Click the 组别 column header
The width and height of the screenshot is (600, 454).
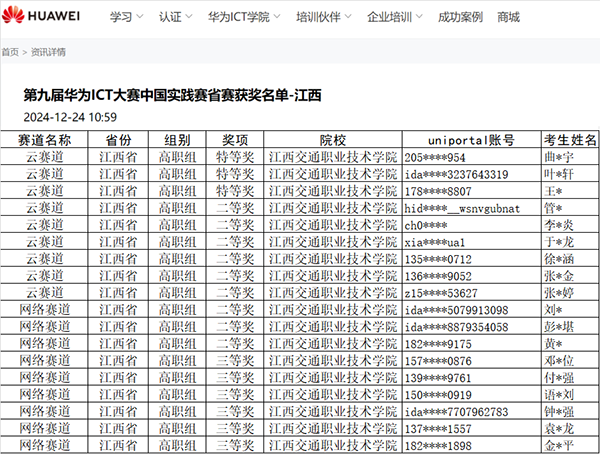177,140
